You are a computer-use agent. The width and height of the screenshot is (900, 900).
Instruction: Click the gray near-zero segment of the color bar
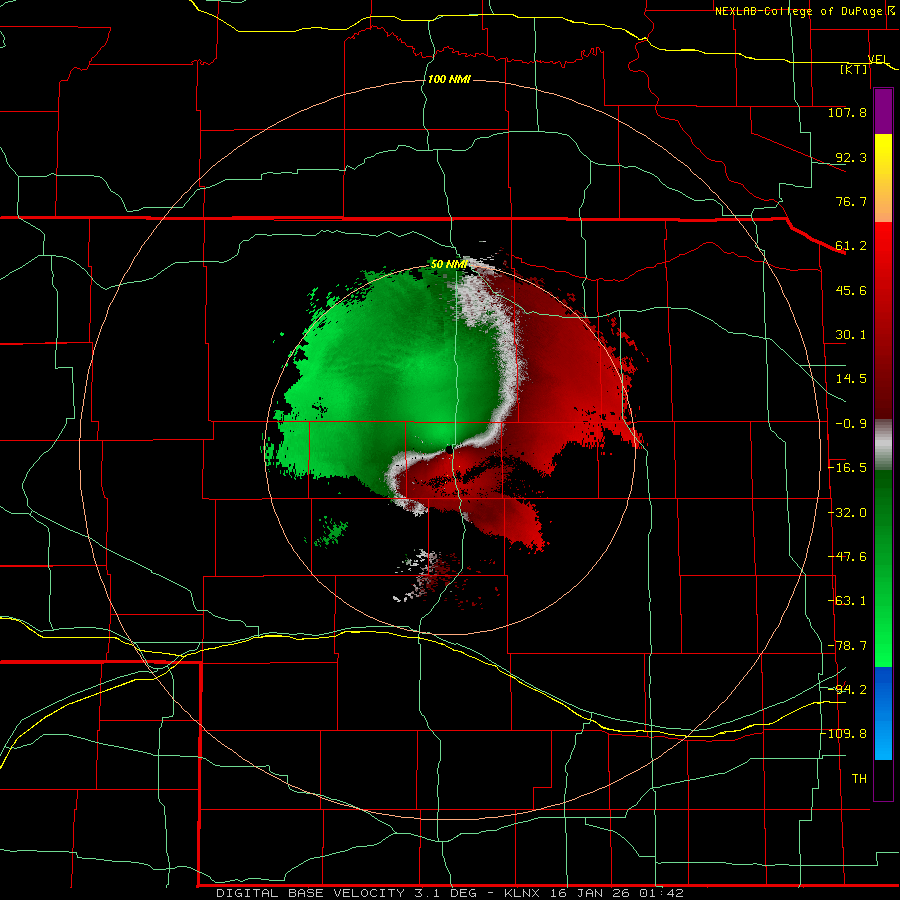883,445
